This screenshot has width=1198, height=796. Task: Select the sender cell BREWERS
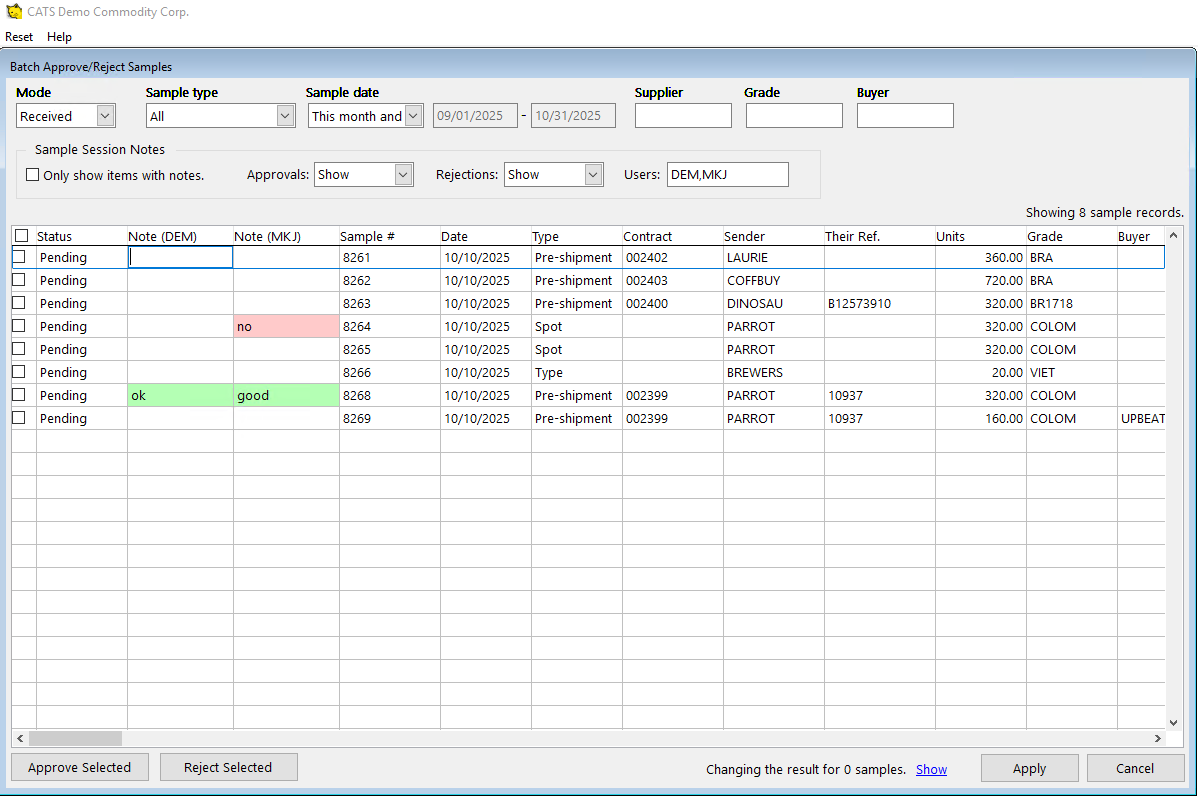tap(773, 372)
